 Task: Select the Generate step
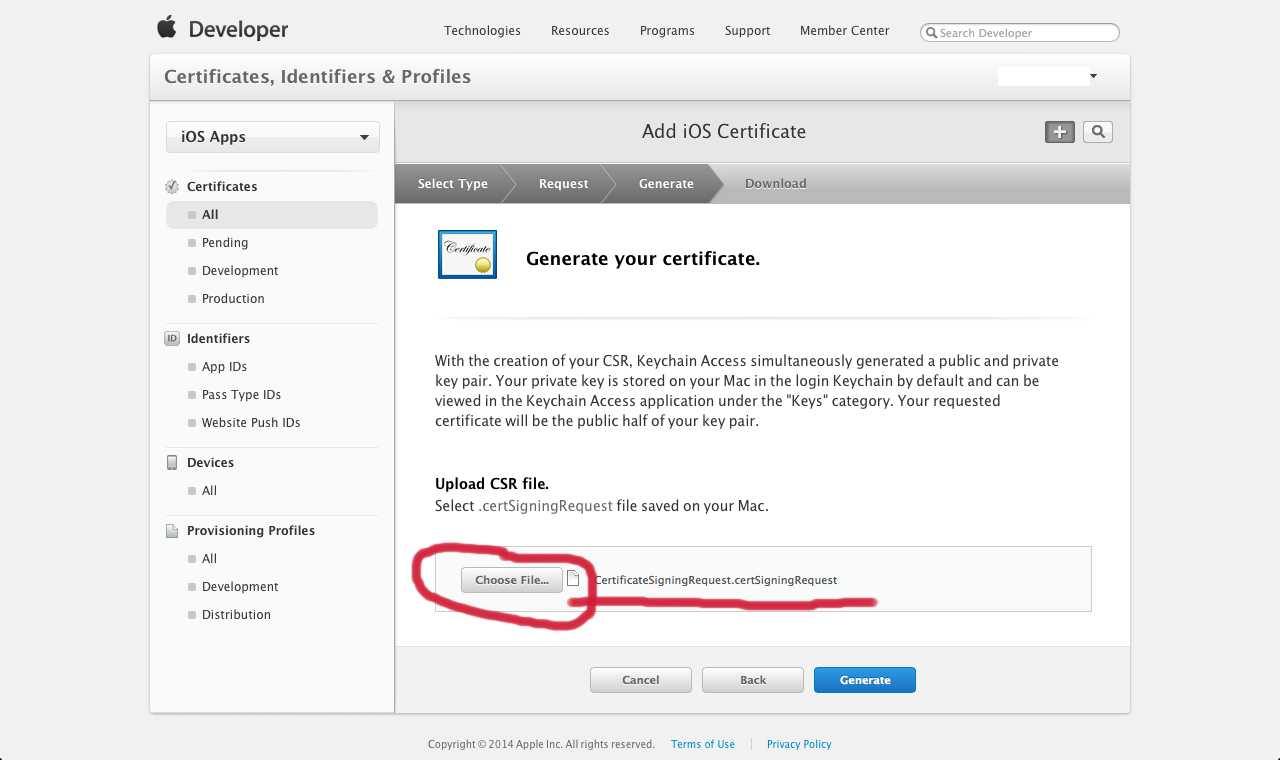click(x=666, y=184)
